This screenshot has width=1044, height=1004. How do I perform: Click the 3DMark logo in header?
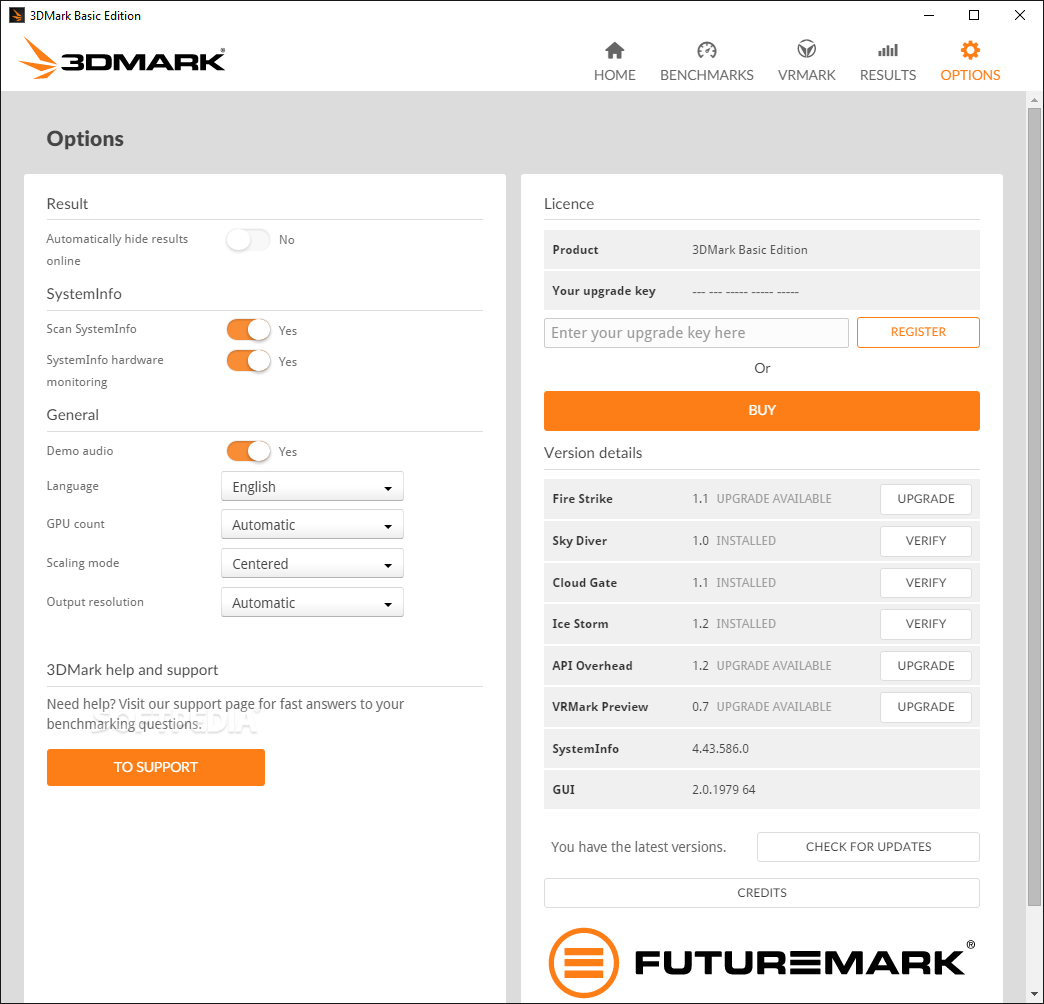coord(123,59)
